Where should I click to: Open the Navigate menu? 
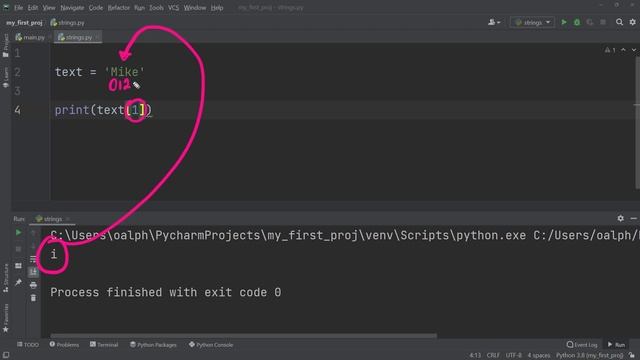72,8
